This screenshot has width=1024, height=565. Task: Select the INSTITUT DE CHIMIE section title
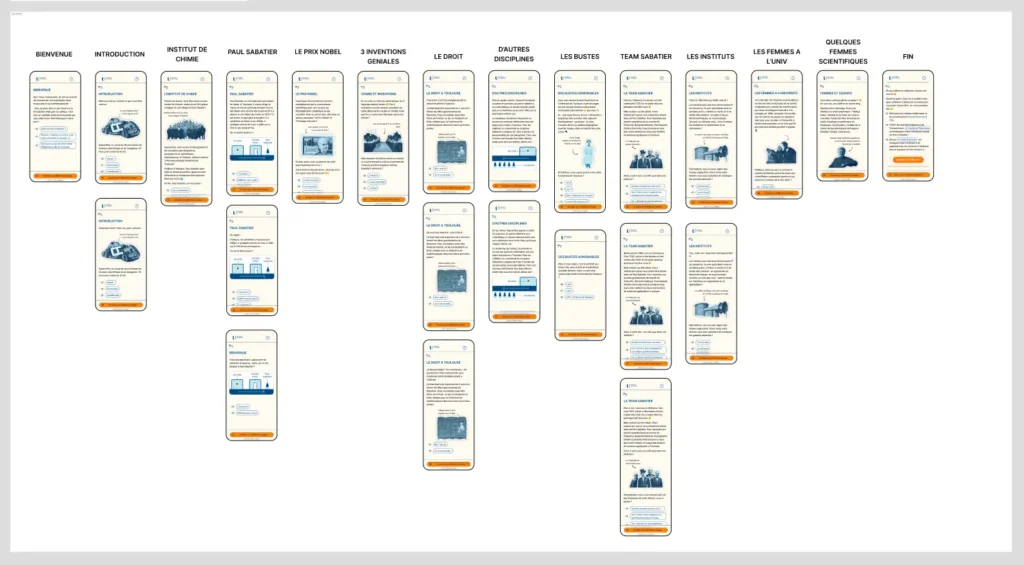pyautogui.click(x=187, y=53)
